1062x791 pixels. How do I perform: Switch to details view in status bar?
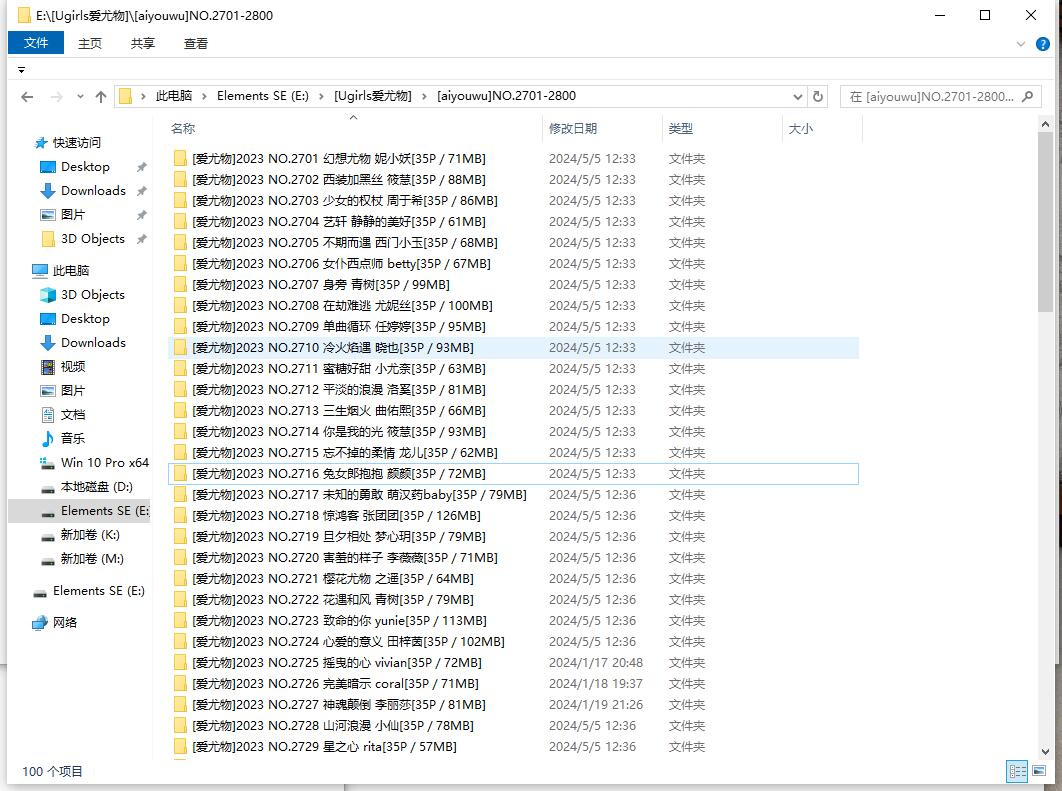click(x=1017, y=771)
